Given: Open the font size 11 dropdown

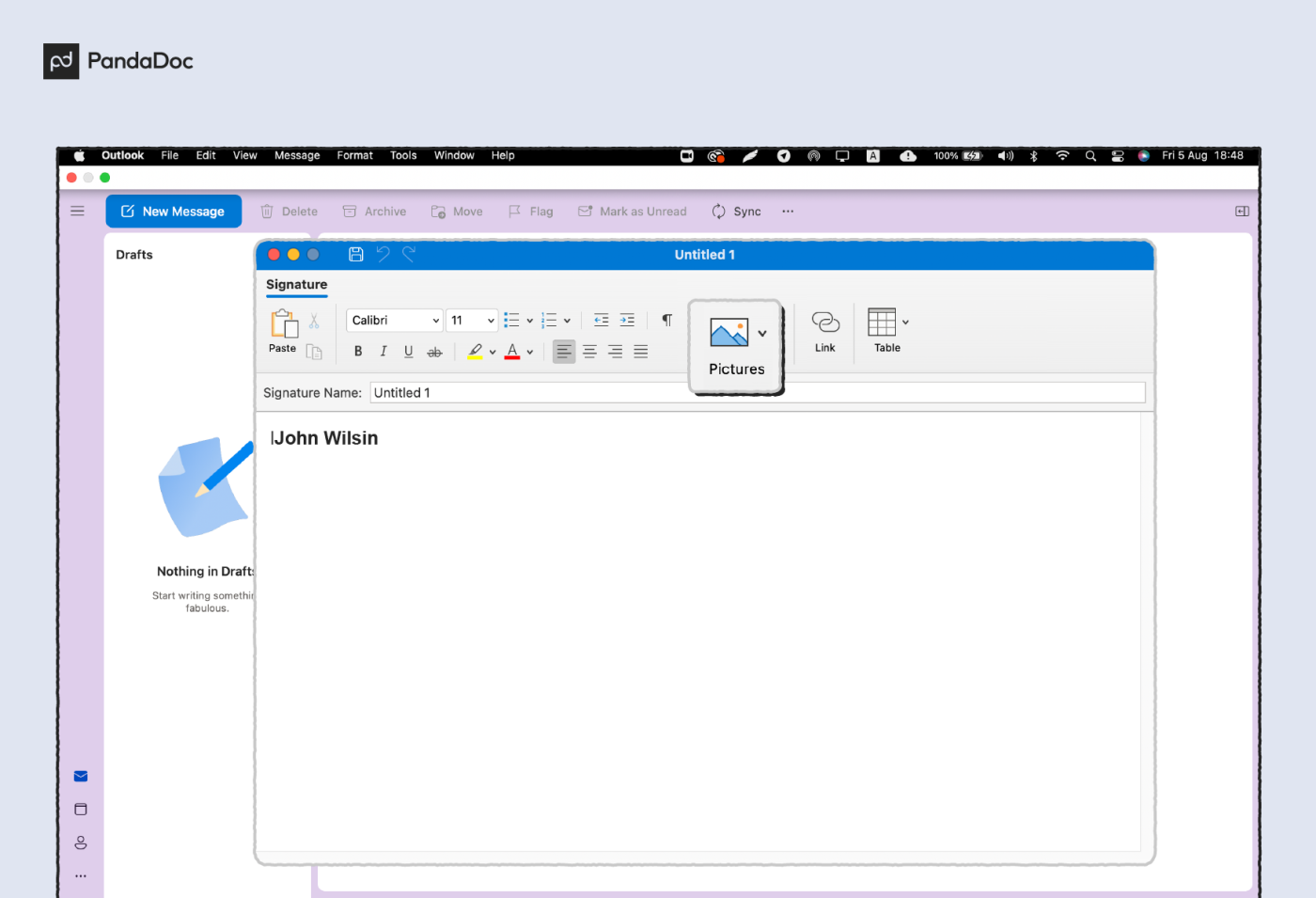Looking at the screenshot, I should coord(472,321).
